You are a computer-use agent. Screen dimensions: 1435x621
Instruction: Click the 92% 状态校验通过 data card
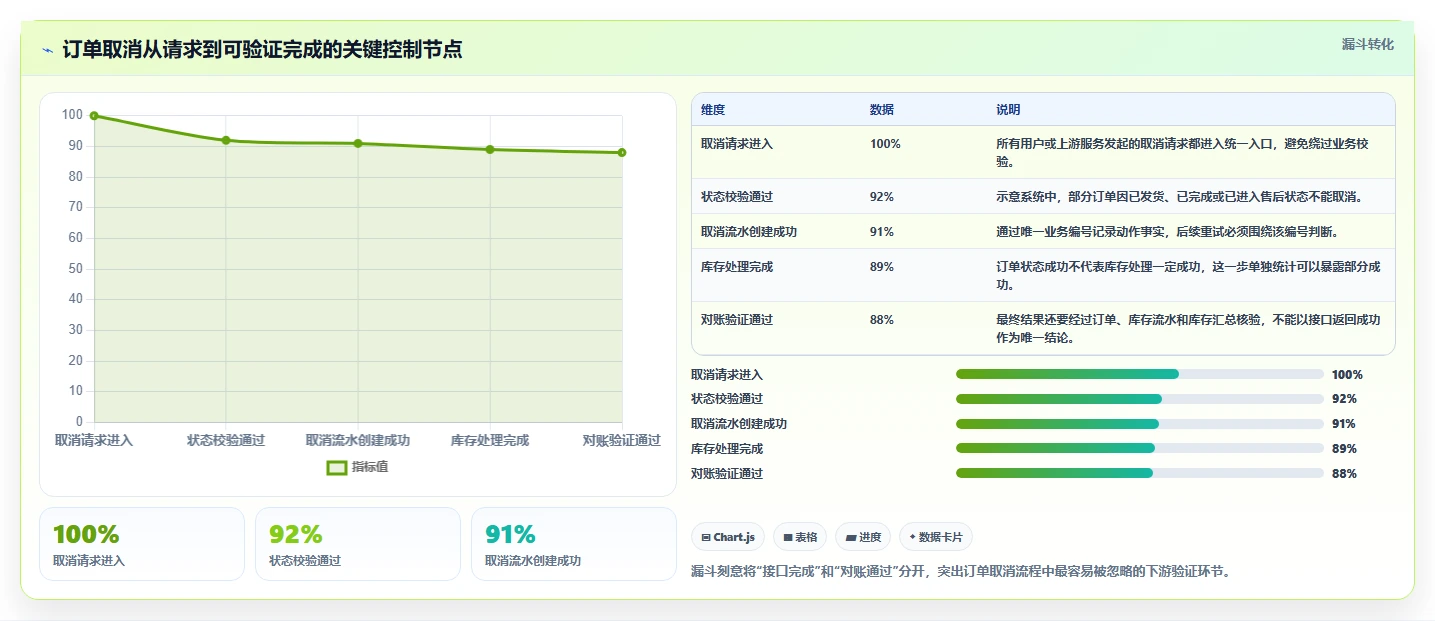click(358, 544)
